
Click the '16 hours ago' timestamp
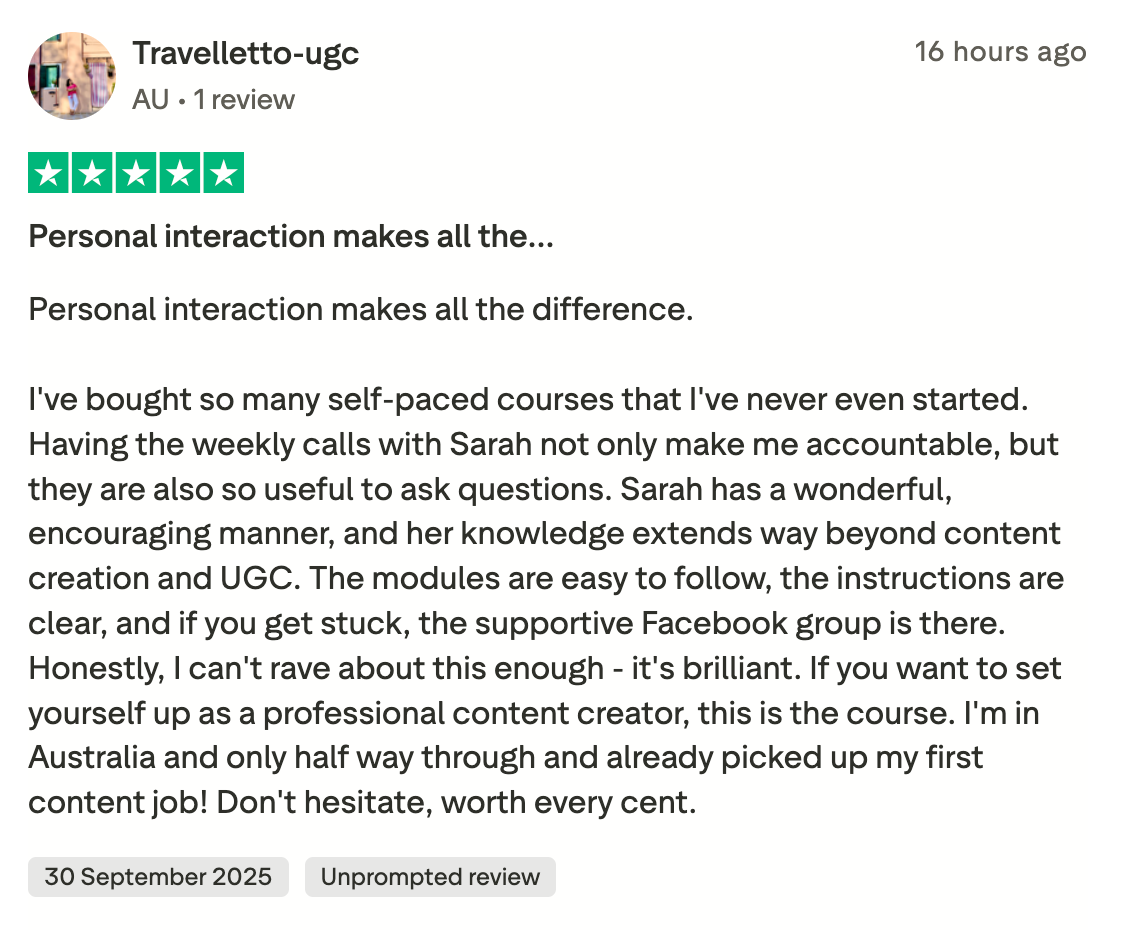(1000, 52)
